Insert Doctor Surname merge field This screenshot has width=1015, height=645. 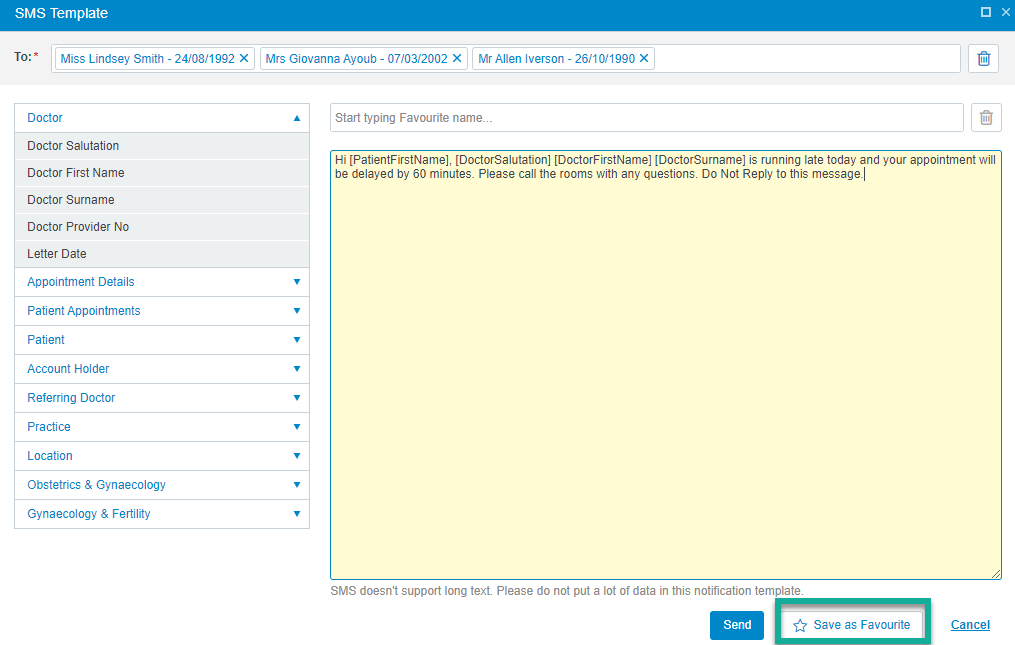tap(162, 200)
